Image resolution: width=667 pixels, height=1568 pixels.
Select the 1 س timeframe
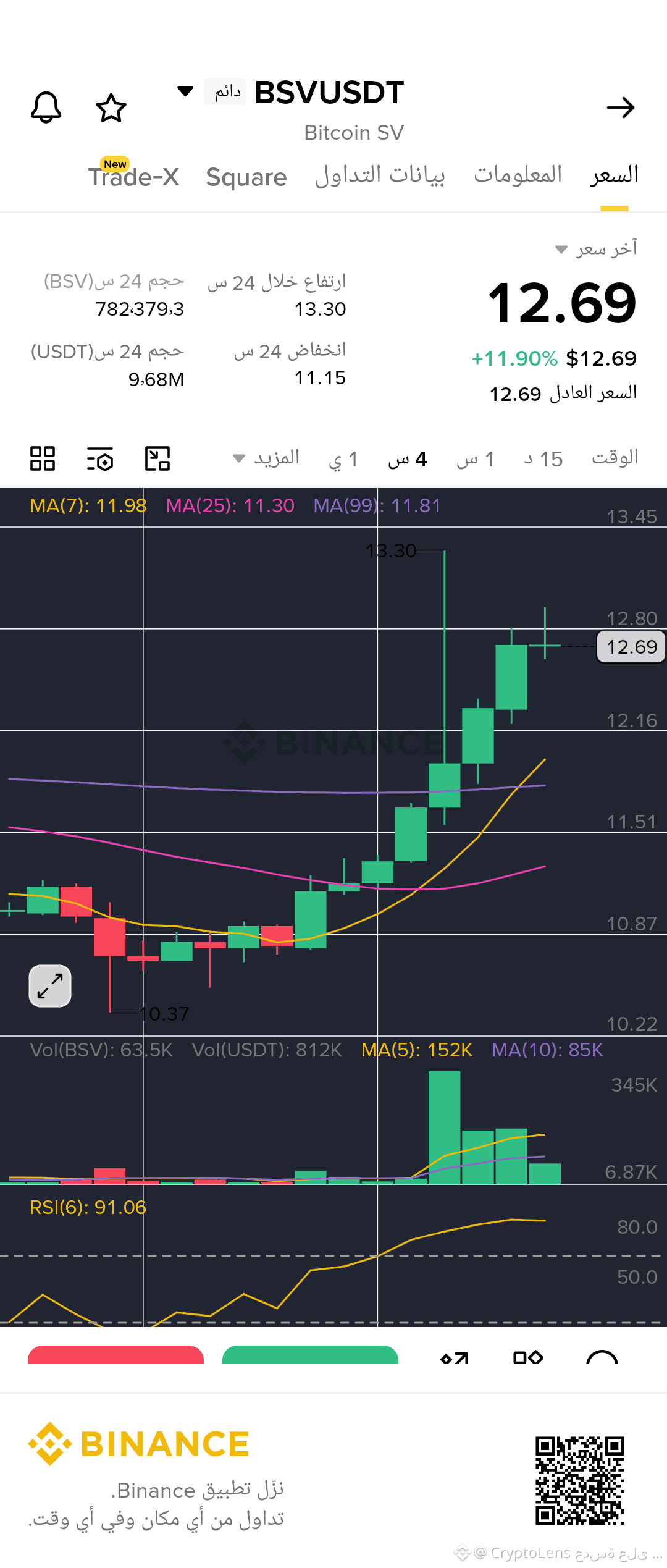tap(476, 459)
